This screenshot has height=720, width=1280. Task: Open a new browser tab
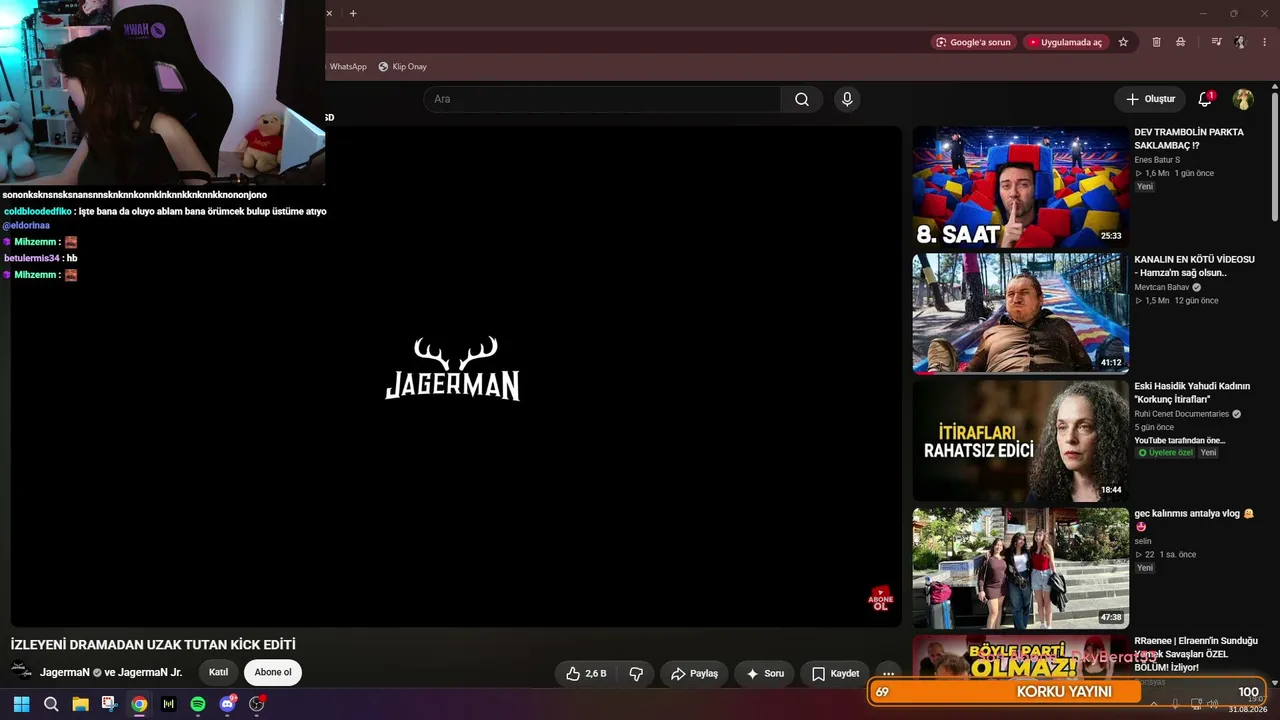click(x=353, y=13)
